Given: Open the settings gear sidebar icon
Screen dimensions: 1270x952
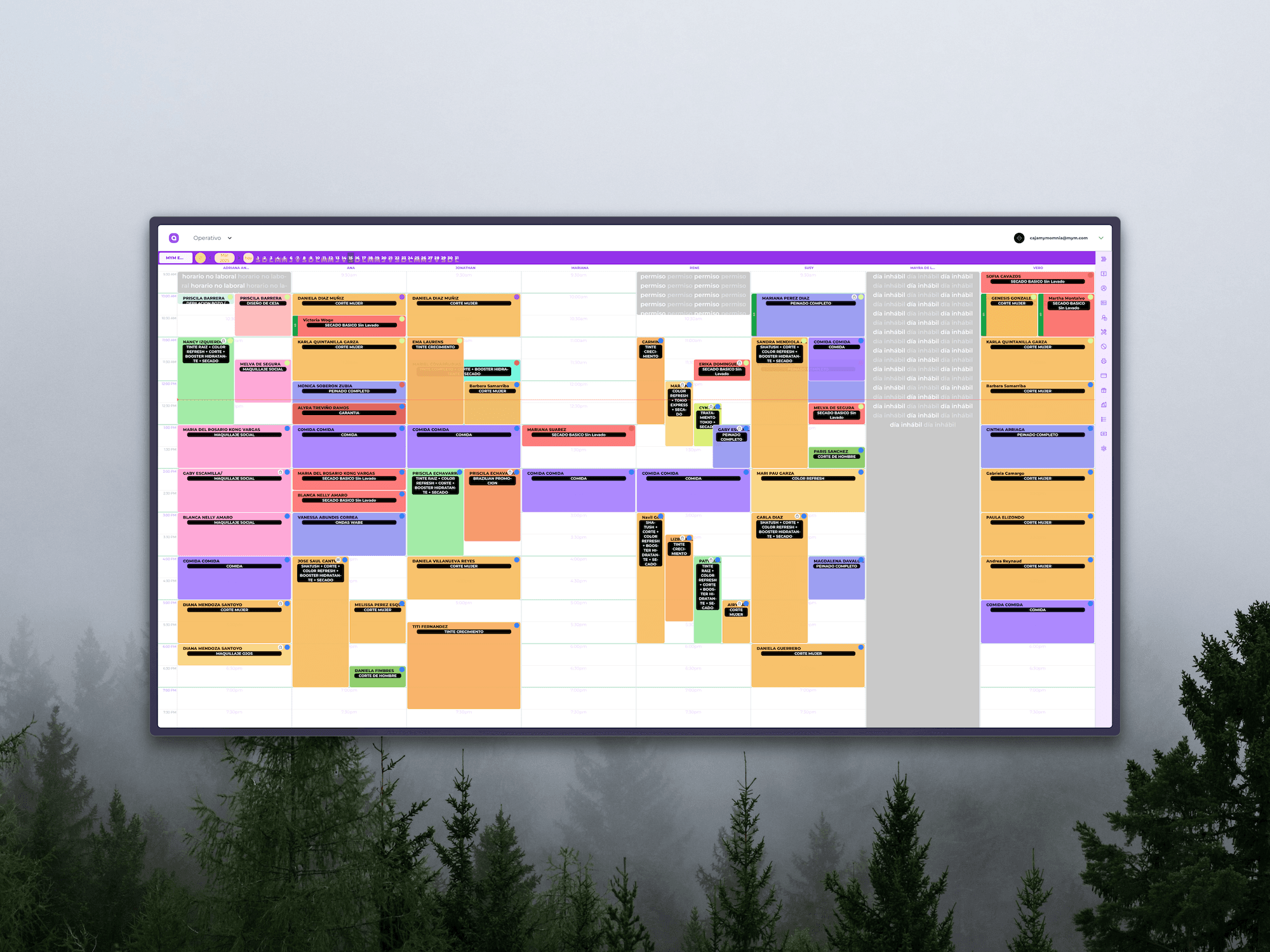Looking at the screenshot, I should tap(1104, 449).
